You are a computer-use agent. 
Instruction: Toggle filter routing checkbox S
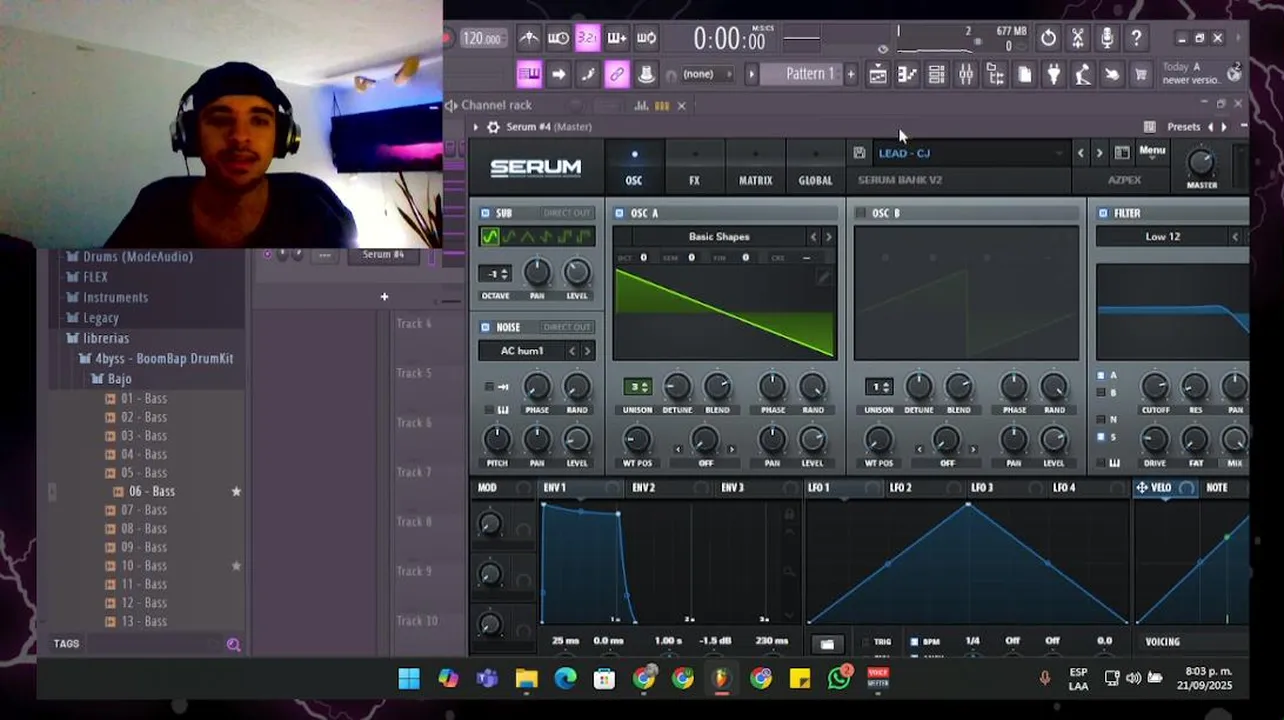(1101, 437)
